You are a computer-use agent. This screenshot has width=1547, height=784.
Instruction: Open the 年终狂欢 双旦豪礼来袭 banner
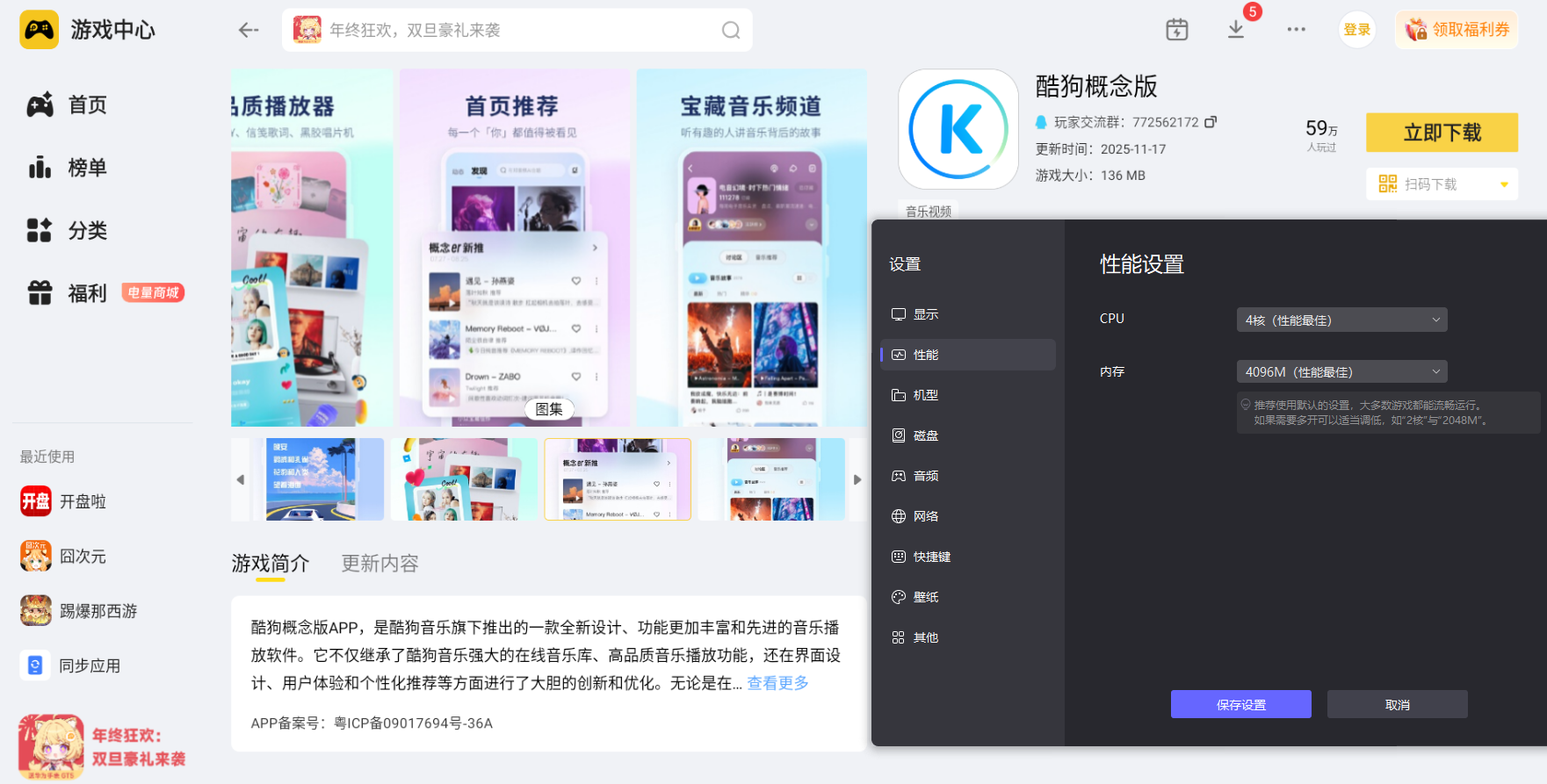click(104, 746)
